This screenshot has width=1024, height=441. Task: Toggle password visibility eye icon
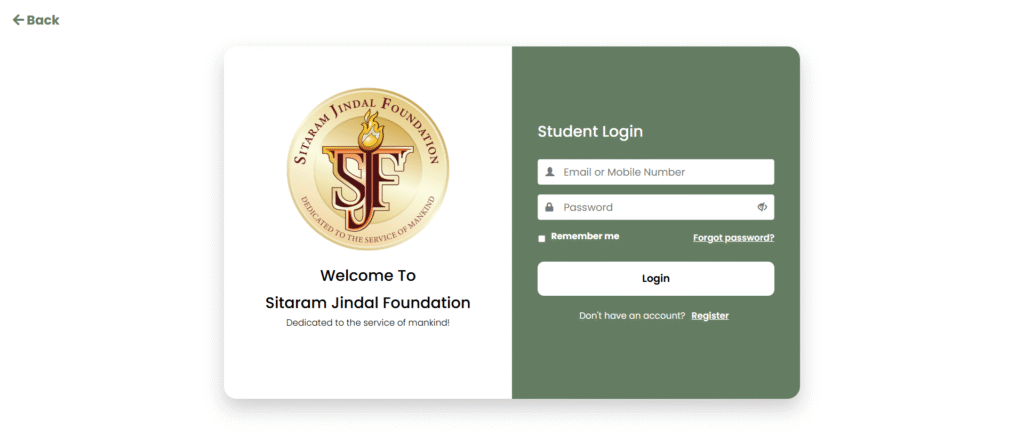coord(761,207)
